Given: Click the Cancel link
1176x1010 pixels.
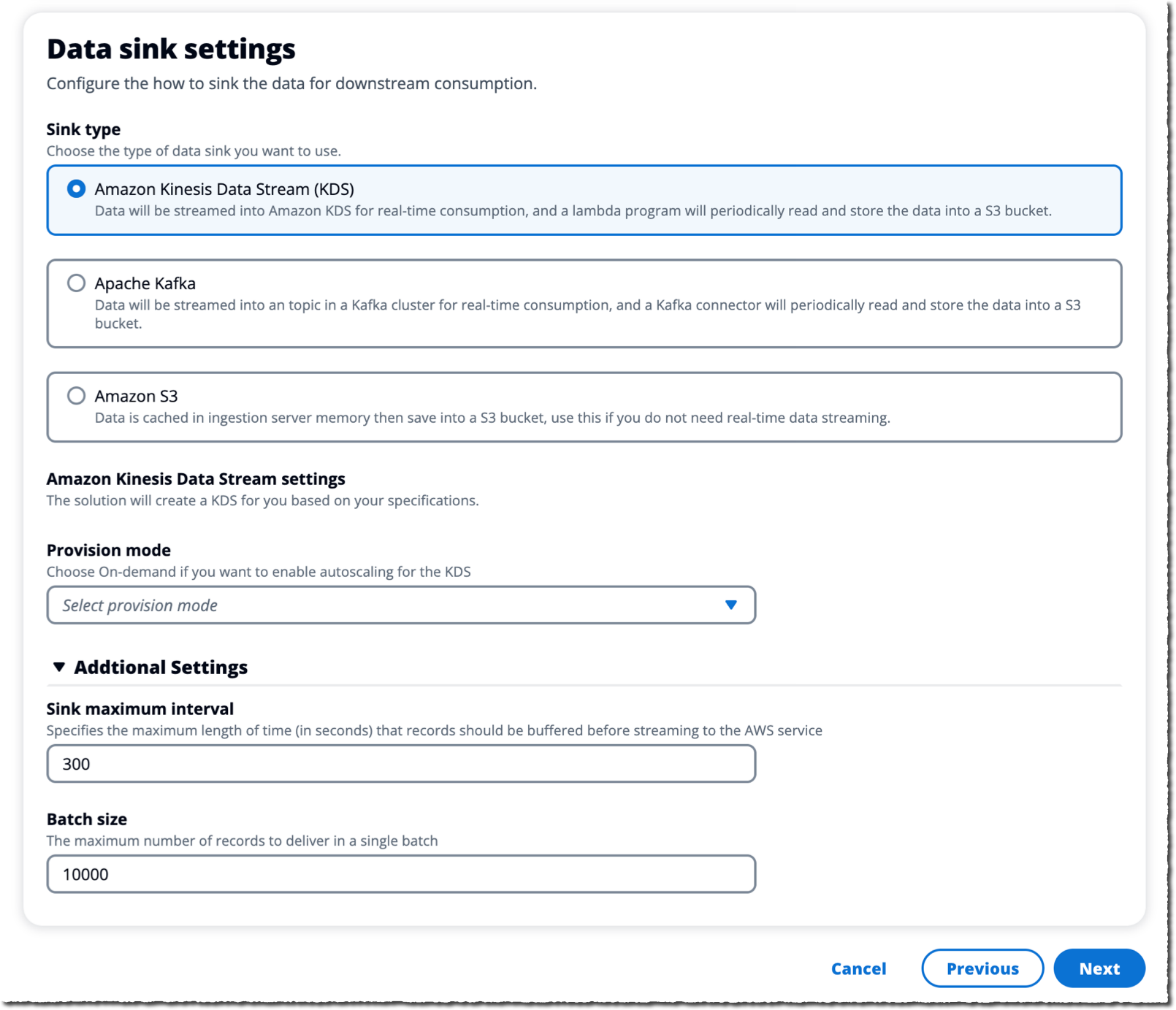Looking at the screenshot, I should 858,968.
